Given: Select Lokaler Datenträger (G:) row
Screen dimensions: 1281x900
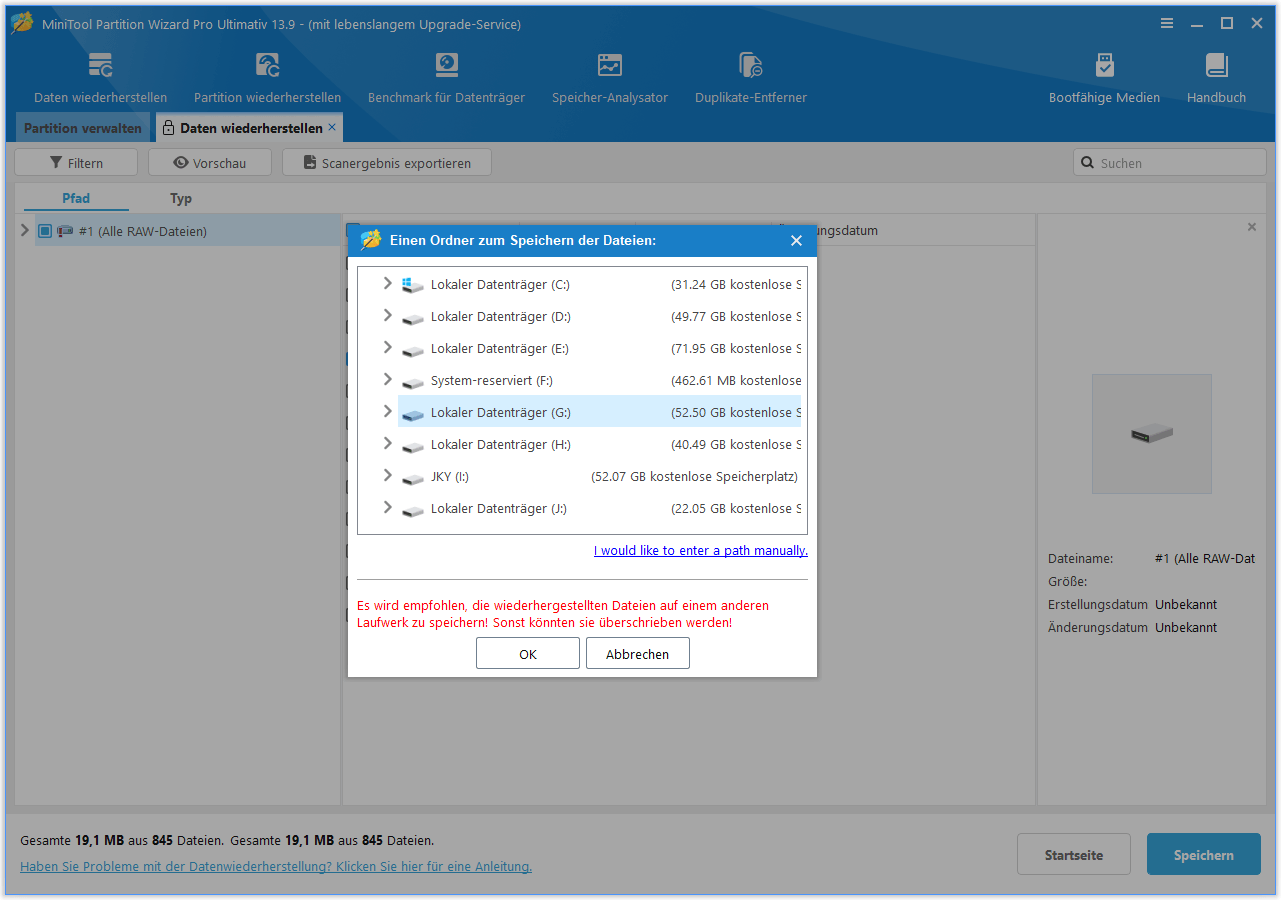Looking at the screenshot, I should 599,412.
